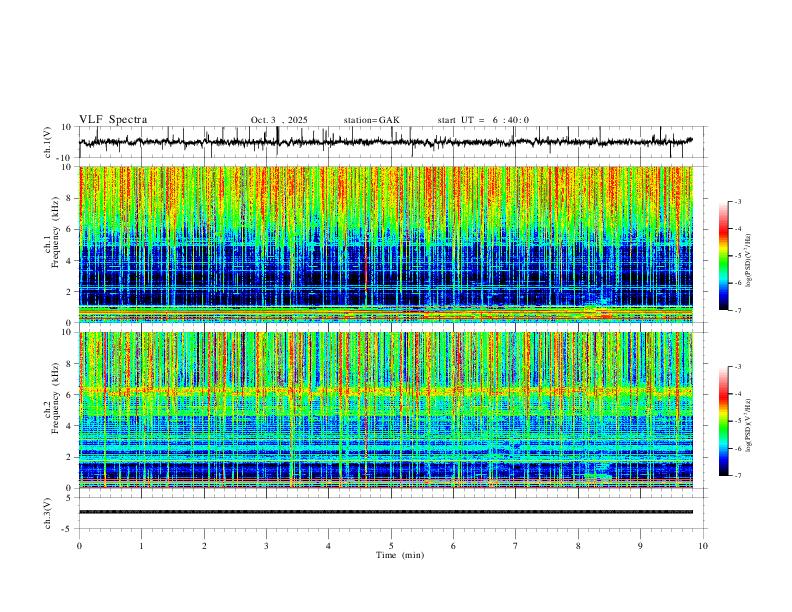Select the "start UT = 6:40:0" text
Viewport: 792px width, 612px height.
click(x=483, y=120)
